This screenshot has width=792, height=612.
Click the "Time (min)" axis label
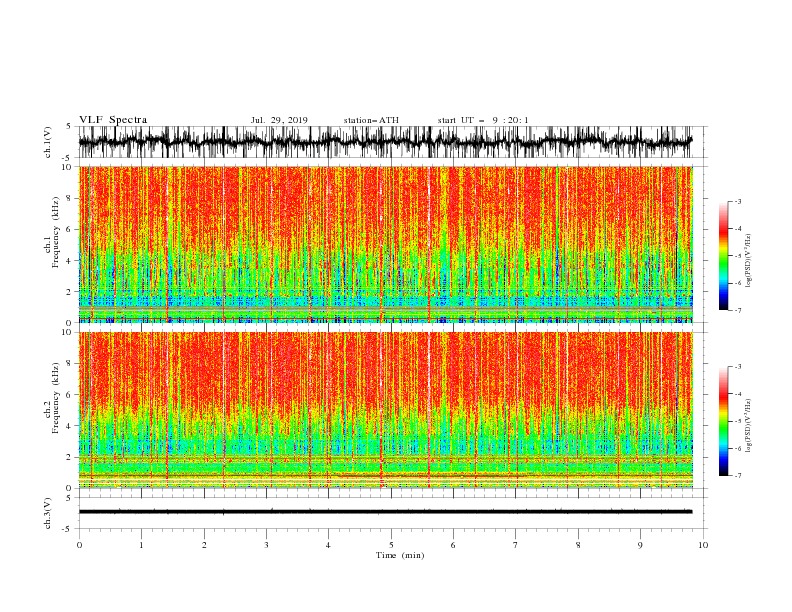tap(400, 555)
